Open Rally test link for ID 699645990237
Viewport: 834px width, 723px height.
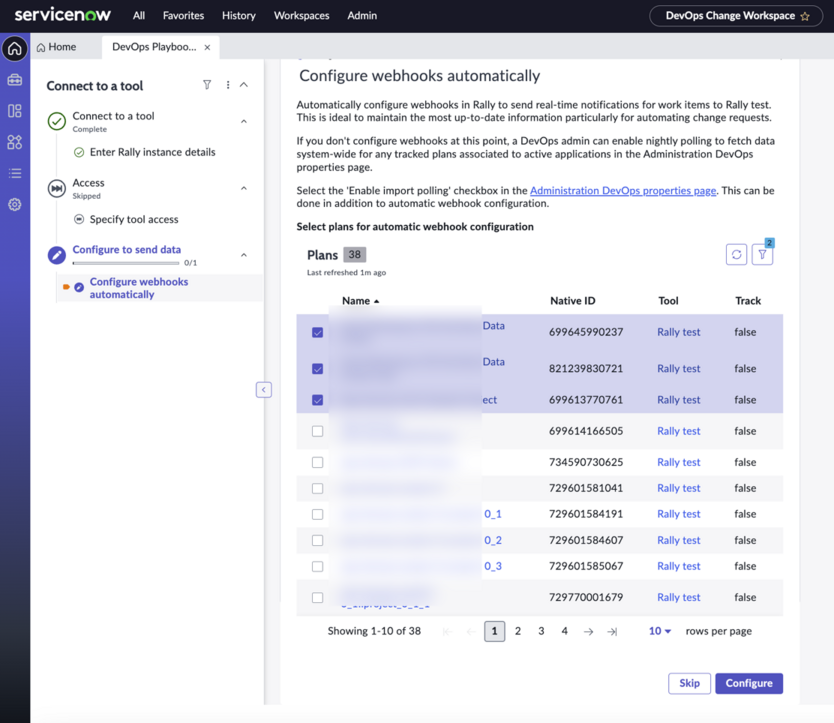(x=679, y=332)
